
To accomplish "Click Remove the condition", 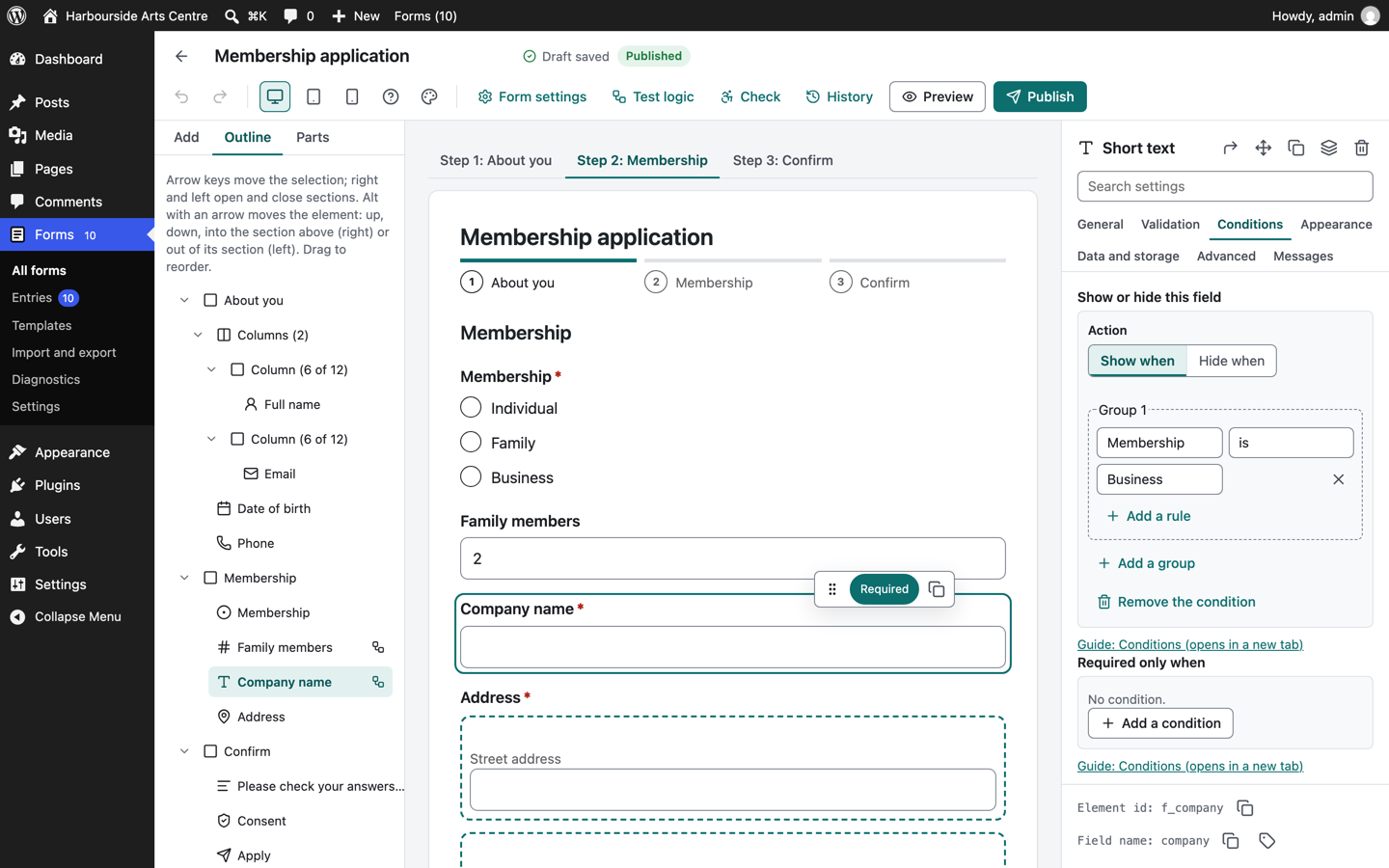I will [x=1176, y=602].
